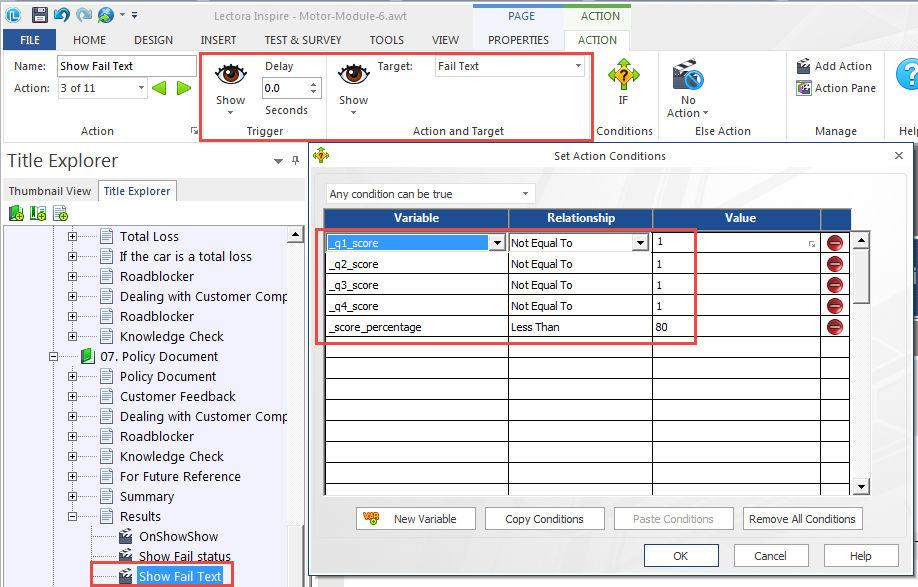Image resolution: width=918 pixels, height=587 pixels.
Task: Switch to the INSERT ribbon tab
Action: tap(218, 40)
